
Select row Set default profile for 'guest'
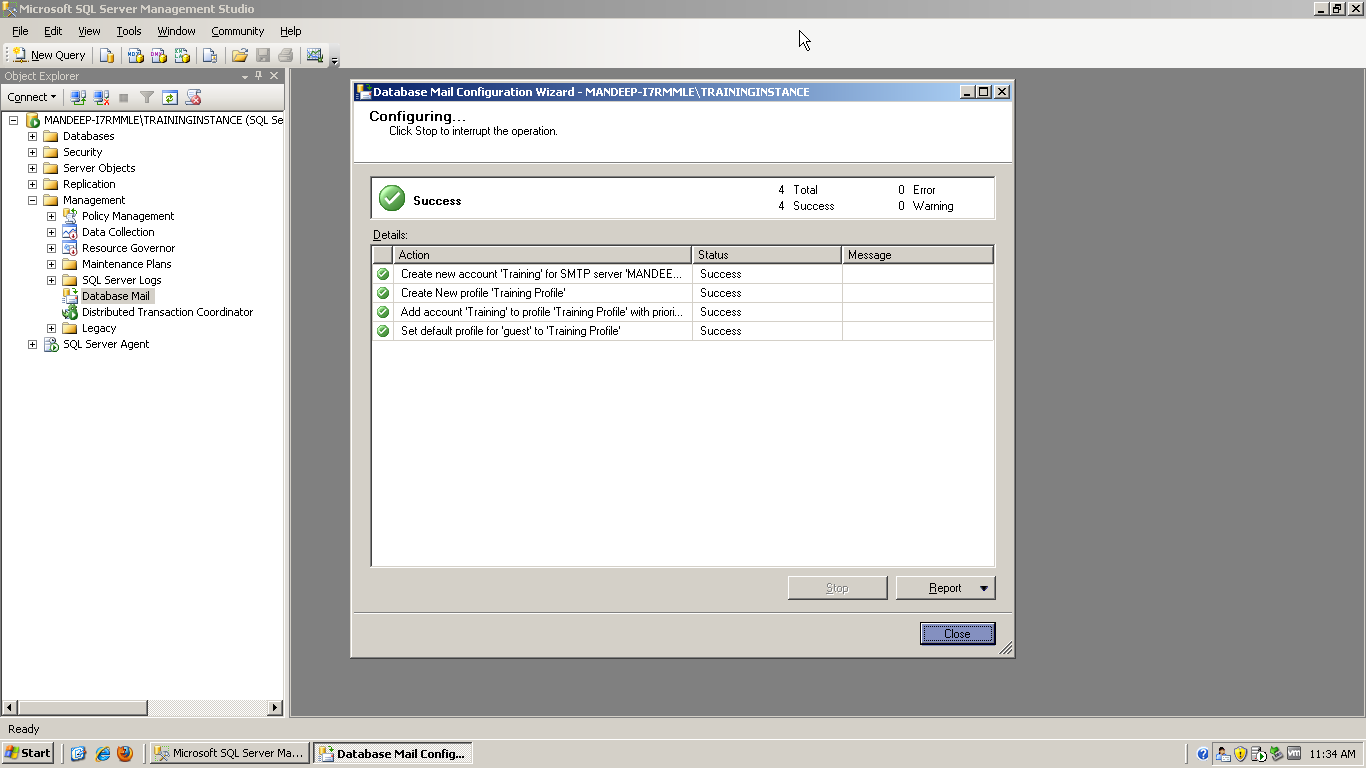683,331
